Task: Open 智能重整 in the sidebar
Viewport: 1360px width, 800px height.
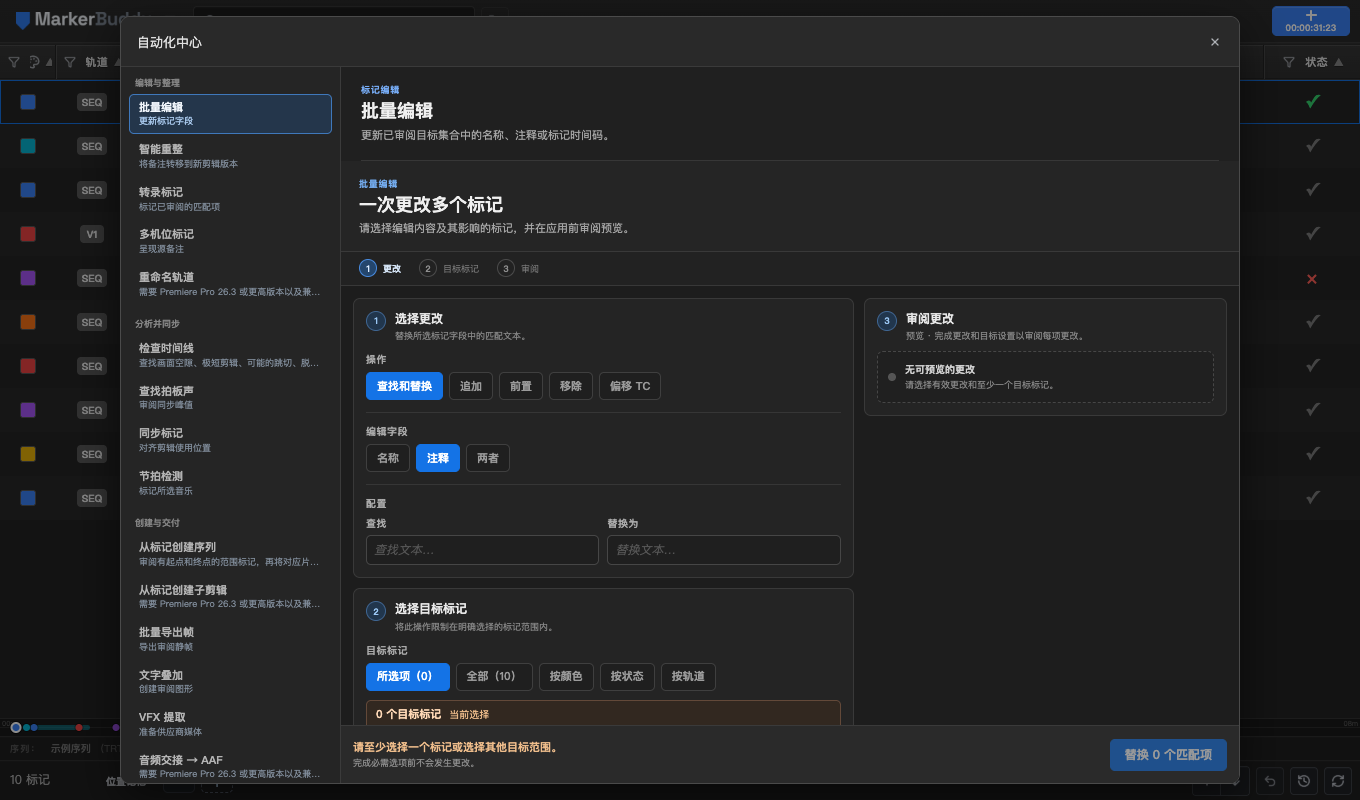Action: (230, 155)
